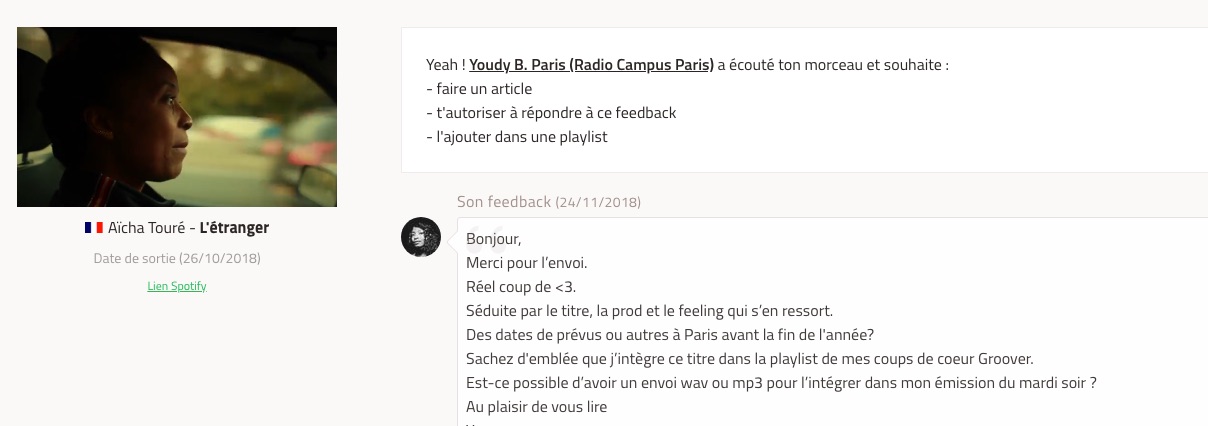Click the 'Merci pour l'envoi.' line
Screen dimensions: 1208x426
tap(526, 264)
